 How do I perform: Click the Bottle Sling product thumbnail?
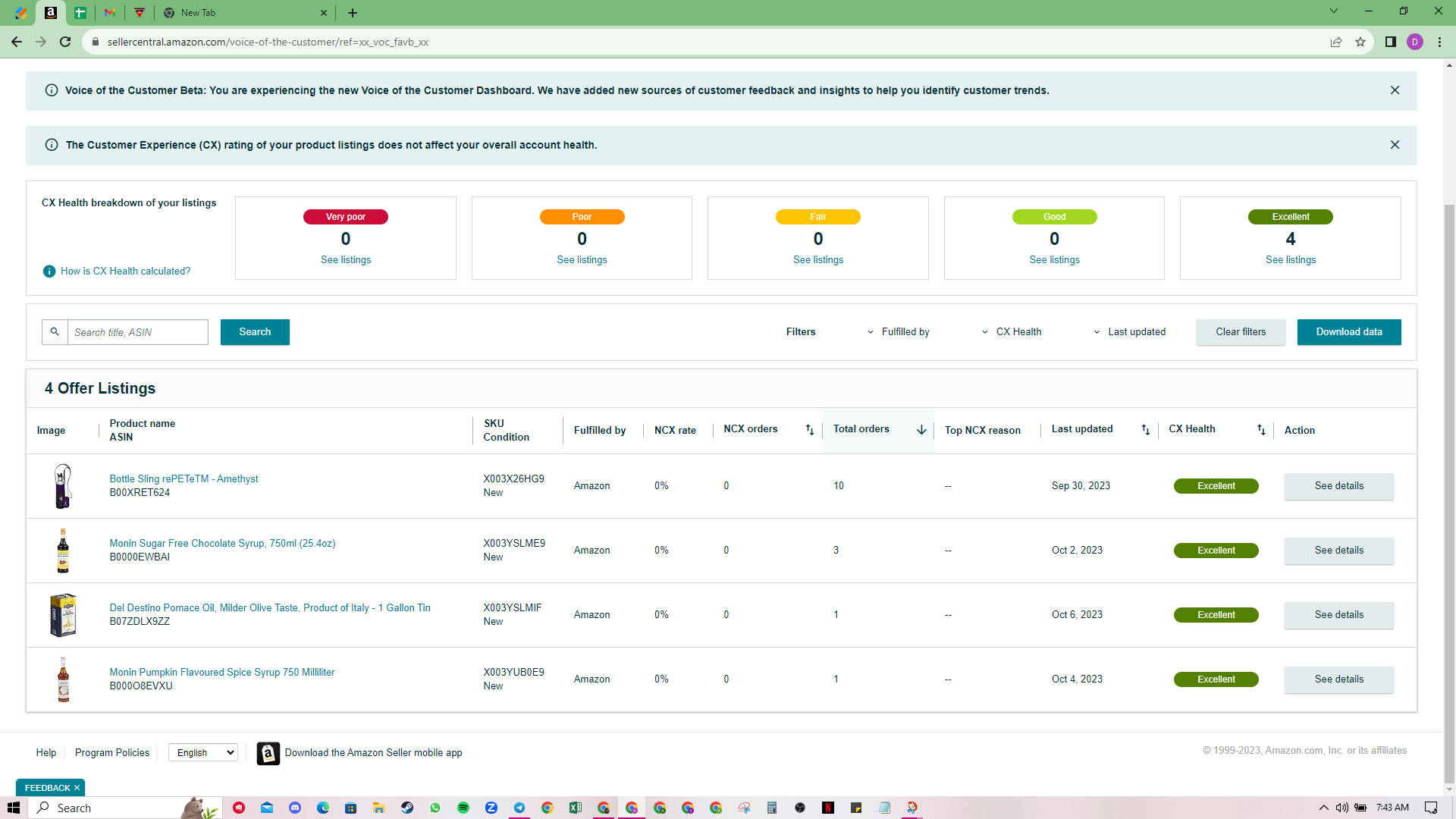[x=63, y=486]
